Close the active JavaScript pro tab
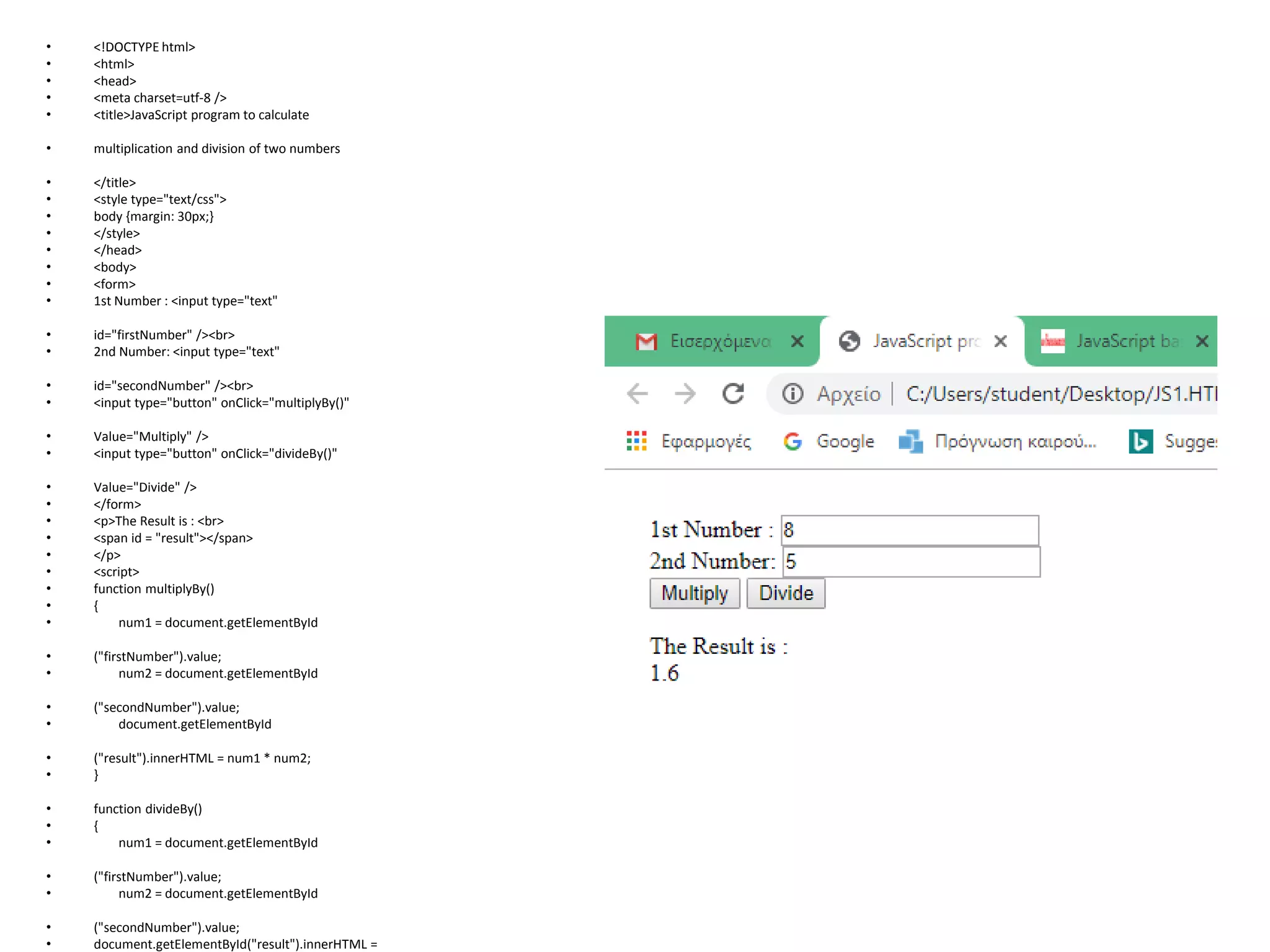1270x952 pixels. pos(1000,342)
